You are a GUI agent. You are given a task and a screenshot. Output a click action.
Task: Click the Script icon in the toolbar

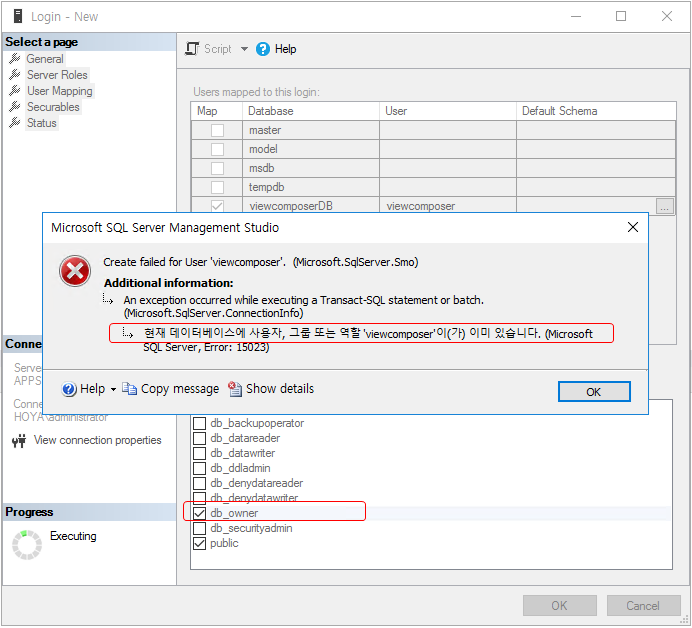click(x=192, y=49)
